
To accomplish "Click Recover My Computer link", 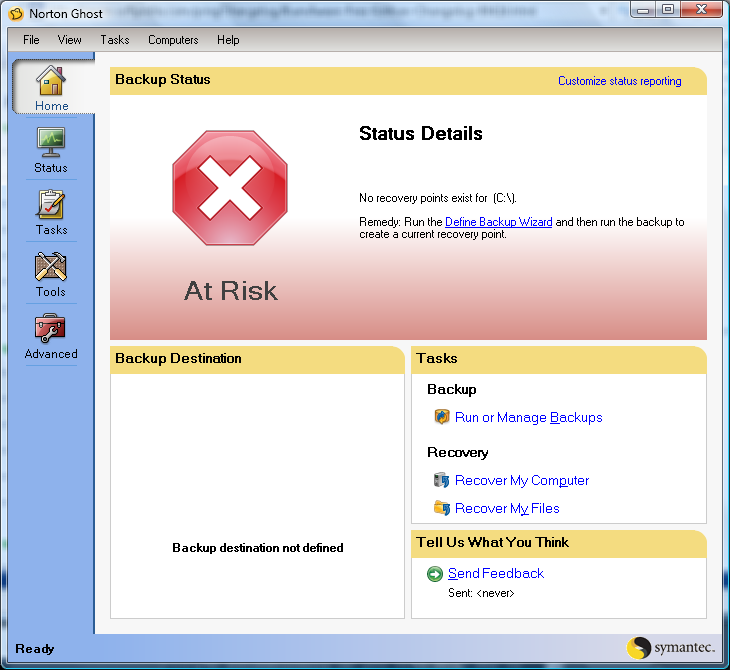I will pyautogui.click(x=522, y=481).
